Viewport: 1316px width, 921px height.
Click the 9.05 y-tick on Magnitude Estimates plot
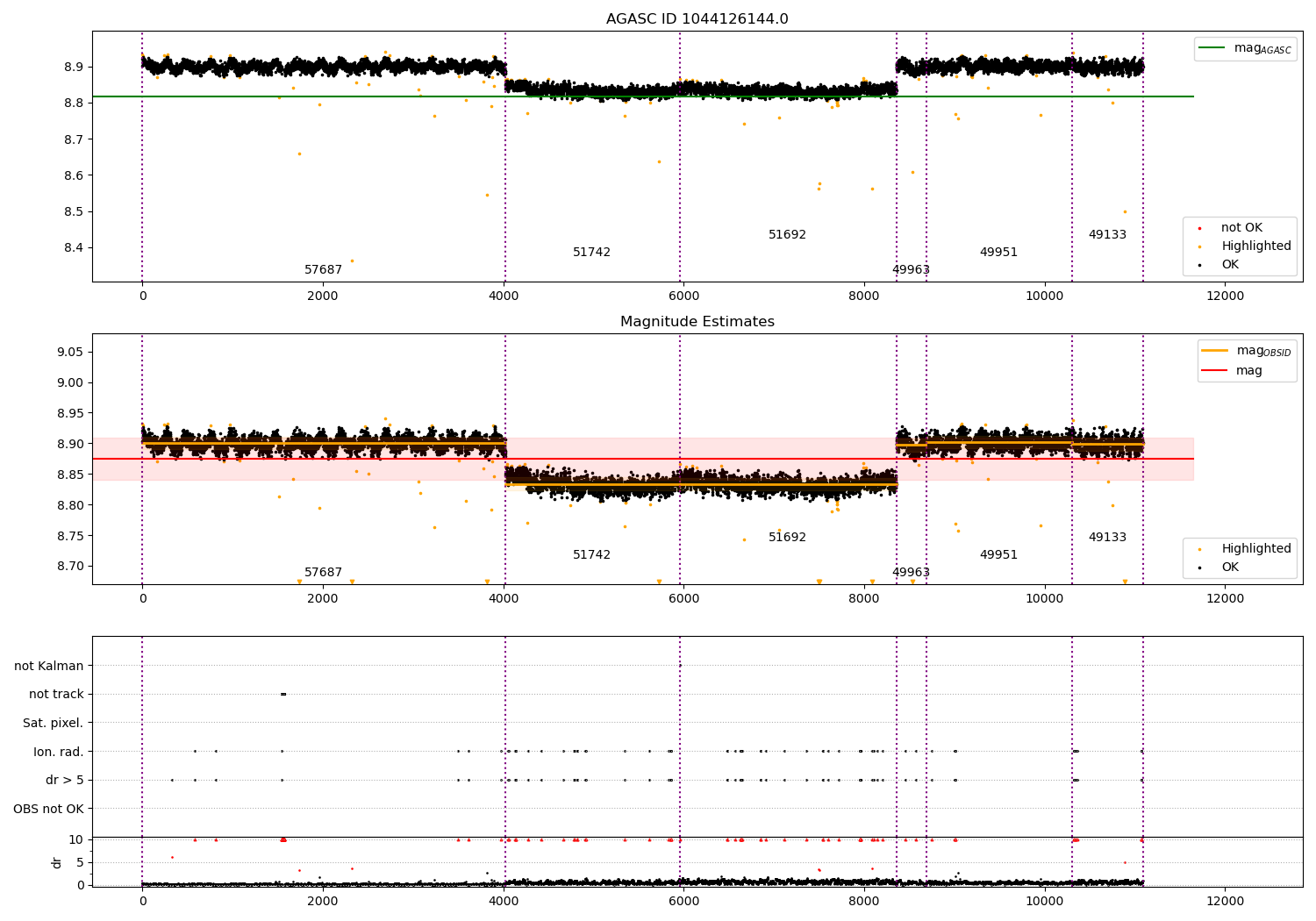pos(71,353)
